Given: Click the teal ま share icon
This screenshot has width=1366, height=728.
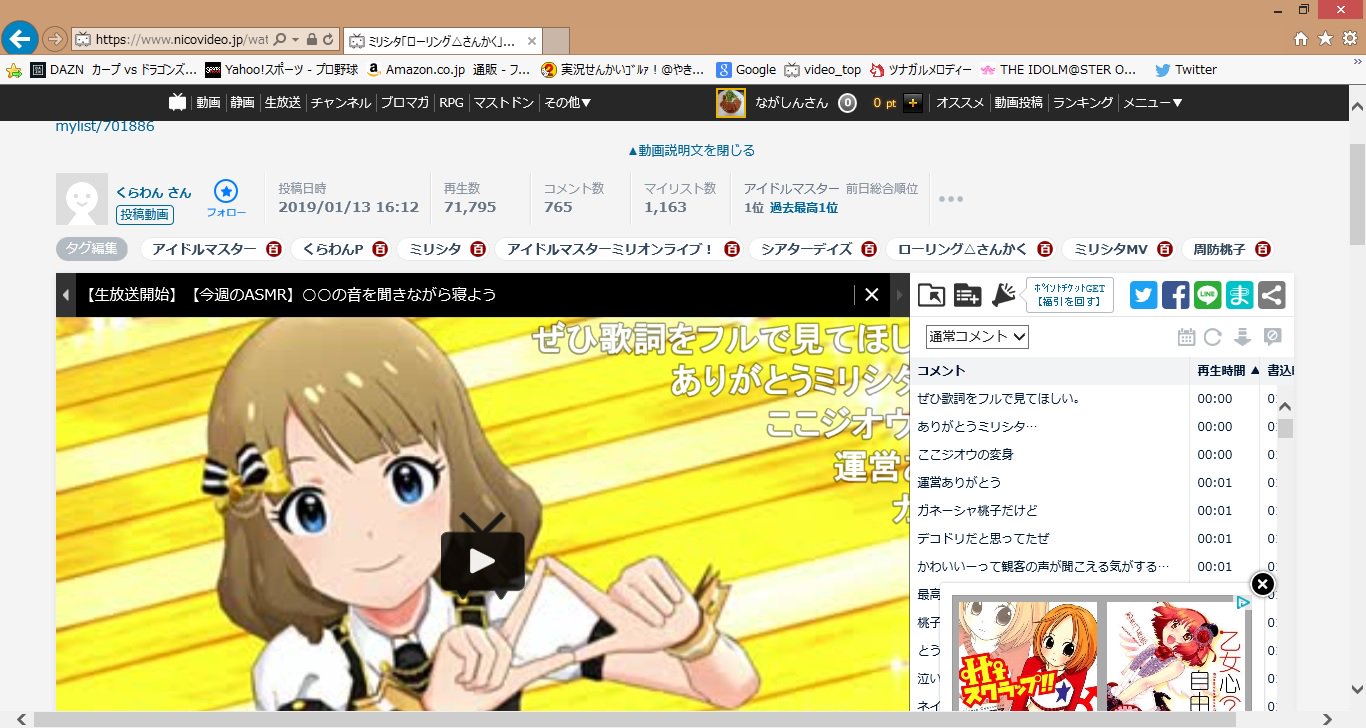Looking at the screenshot, I should click(1240, 295).
